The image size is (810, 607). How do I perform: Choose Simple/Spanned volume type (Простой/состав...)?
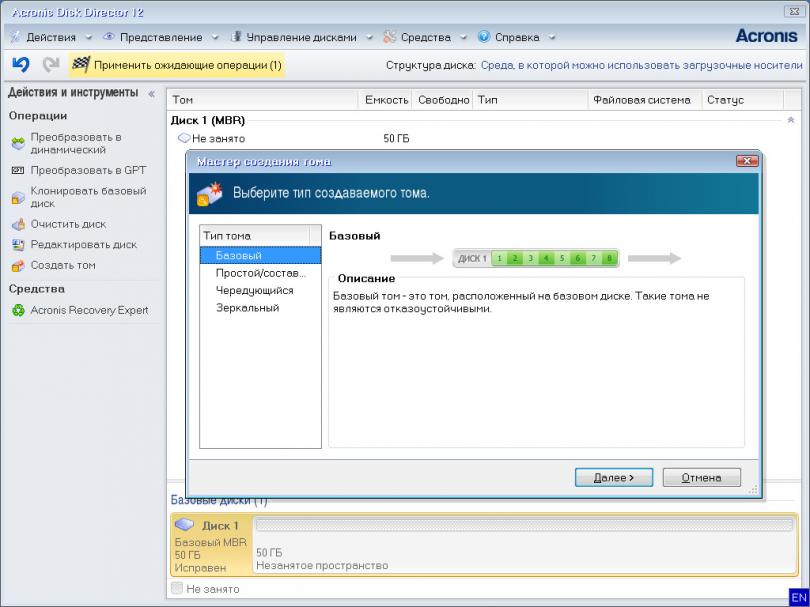click(x=260, y=273)
